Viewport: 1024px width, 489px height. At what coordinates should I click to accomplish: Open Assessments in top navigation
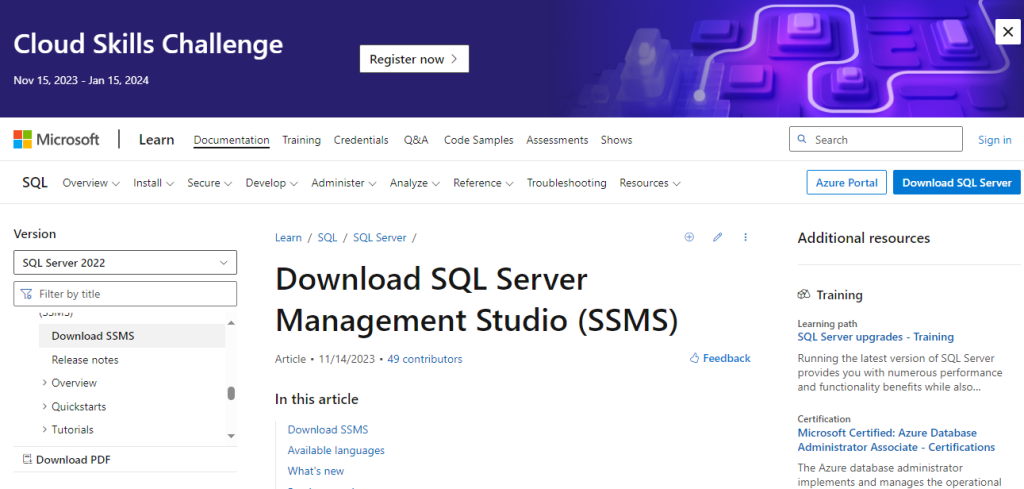(x=557, y=140)
